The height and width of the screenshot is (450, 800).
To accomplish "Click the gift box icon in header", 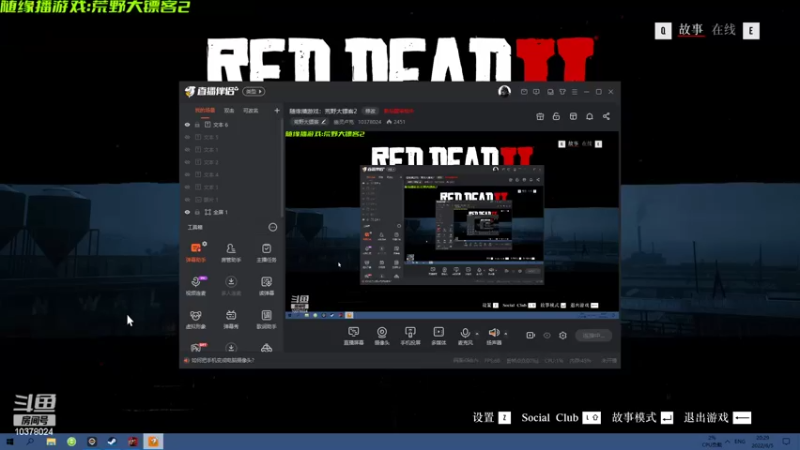I will 540,116.
